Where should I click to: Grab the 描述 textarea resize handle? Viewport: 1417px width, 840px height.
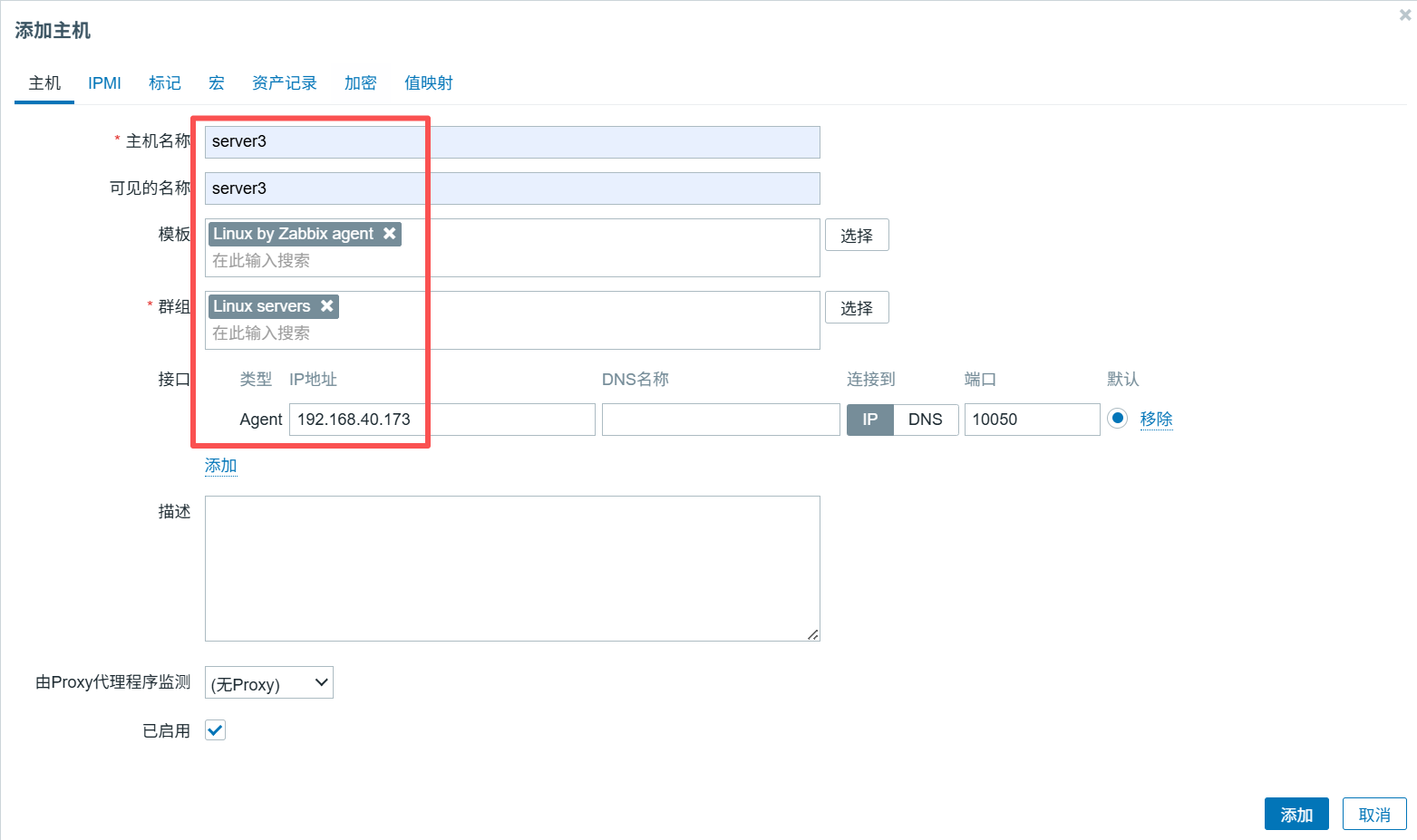click(x=813, y=634)
